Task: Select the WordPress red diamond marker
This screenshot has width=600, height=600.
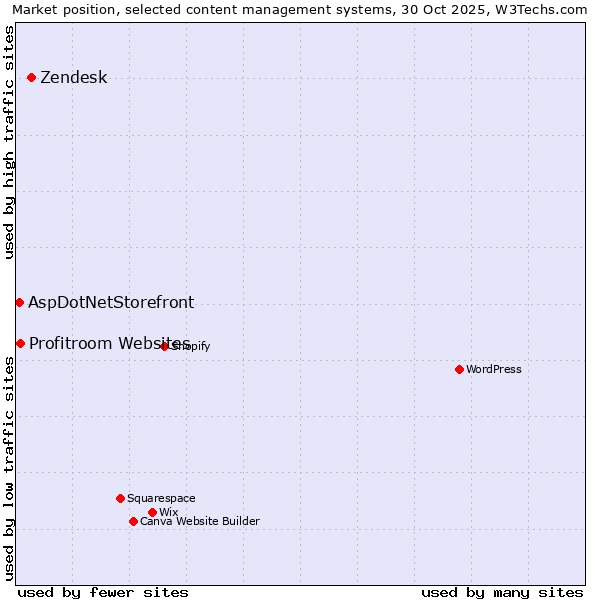Action: tap(459, 369)
